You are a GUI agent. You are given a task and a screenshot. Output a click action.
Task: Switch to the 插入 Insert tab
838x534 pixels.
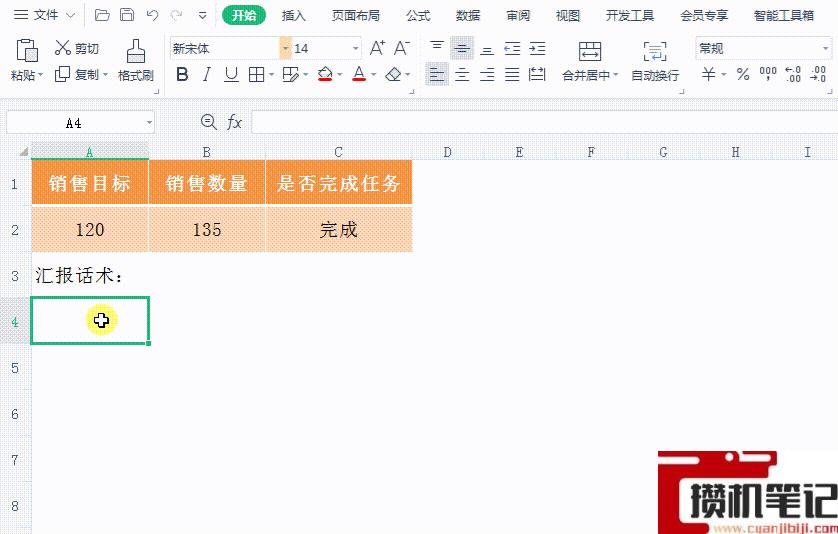pos(294,16)
